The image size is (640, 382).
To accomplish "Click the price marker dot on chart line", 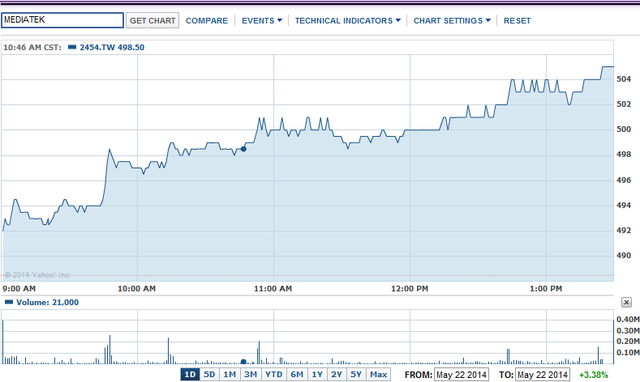I will click(243, 149).
